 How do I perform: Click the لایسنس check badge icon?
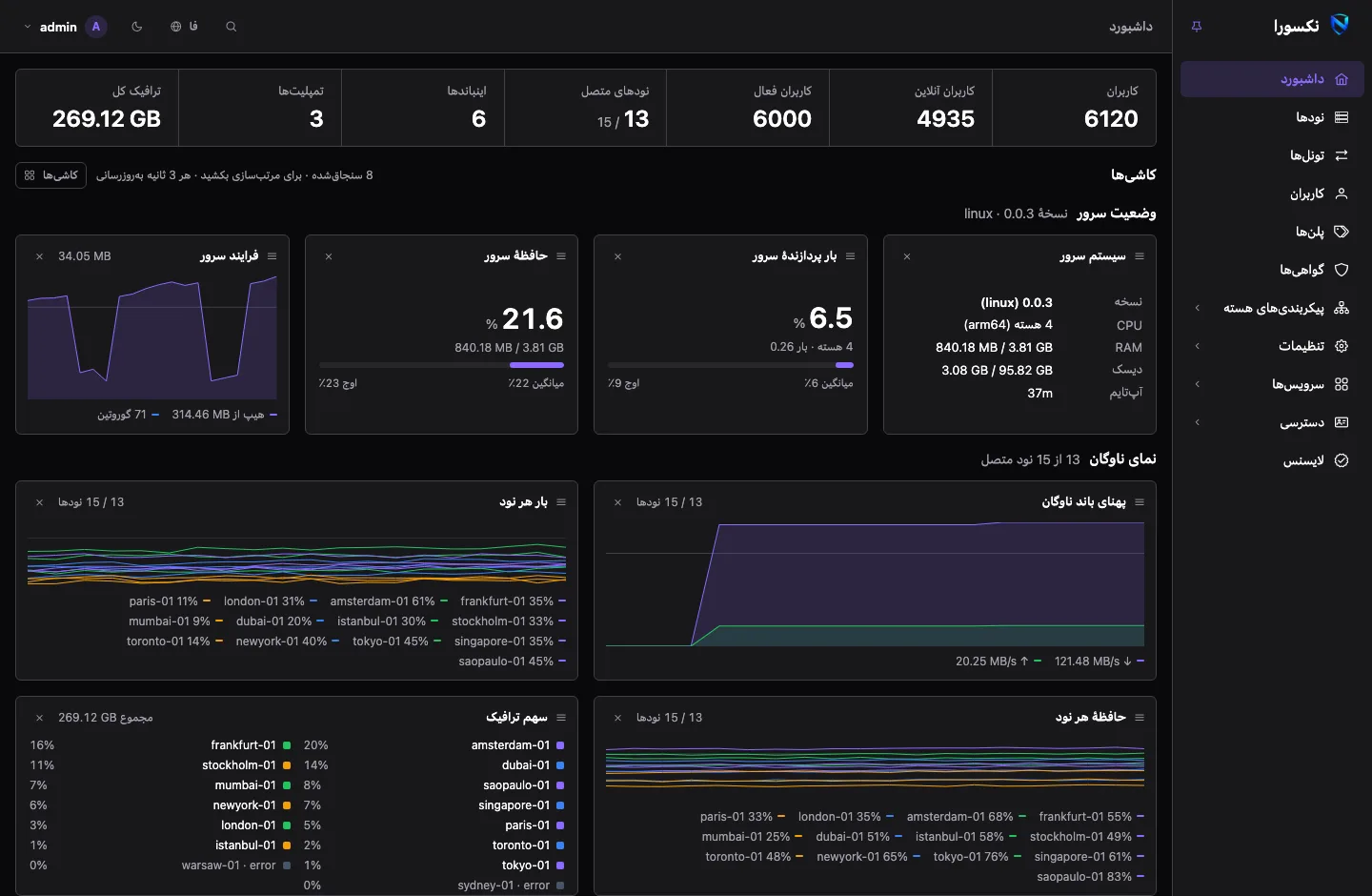tap(1342, 460)
